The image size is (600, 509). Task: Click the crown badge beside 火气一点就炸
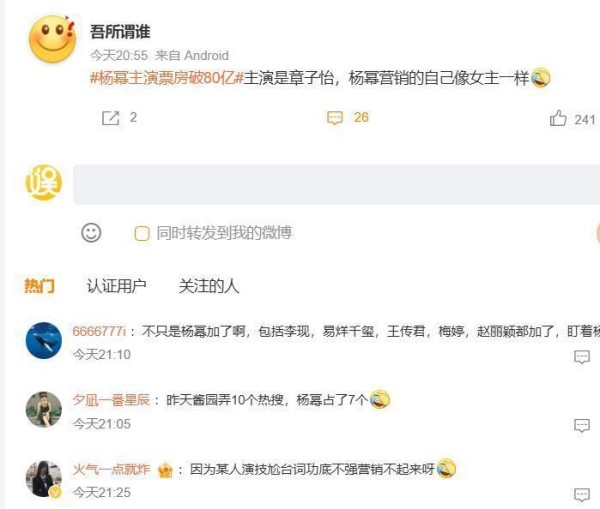pos(165,470)
